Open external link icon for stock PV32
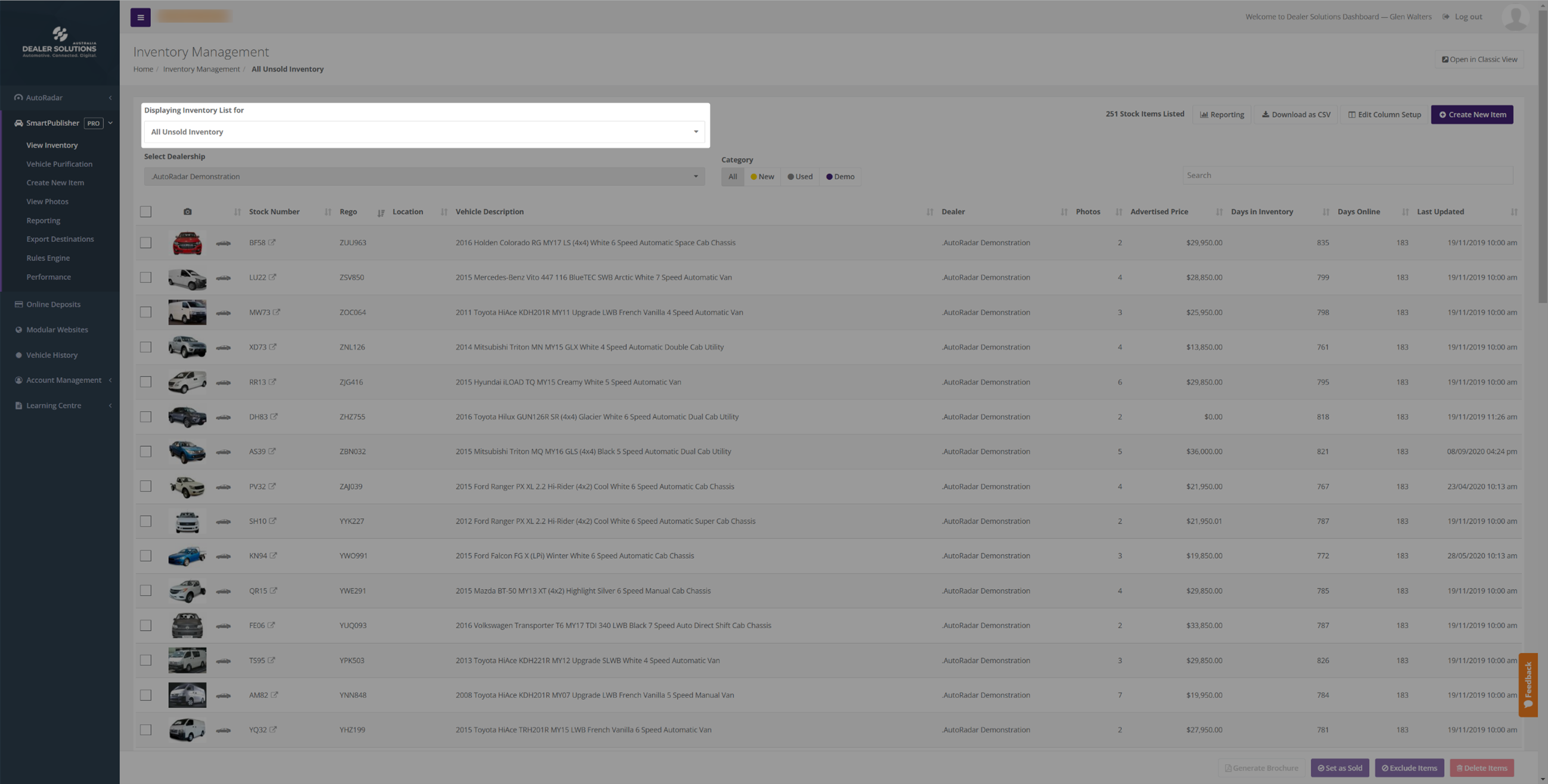The image size is (1548, 784). click(x=272, y=487)
